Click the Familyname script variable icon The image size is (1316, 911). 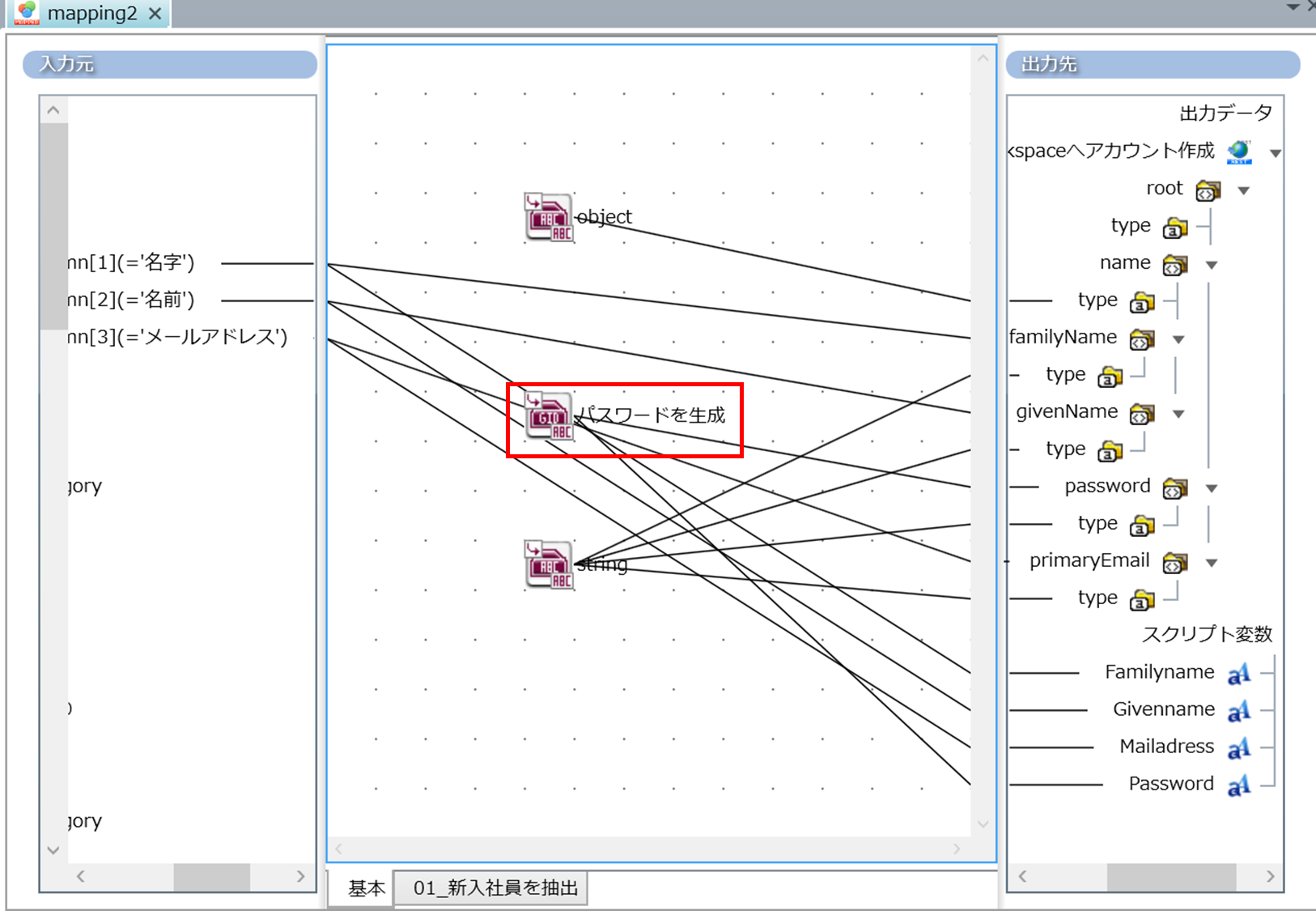coord(1239,674)
